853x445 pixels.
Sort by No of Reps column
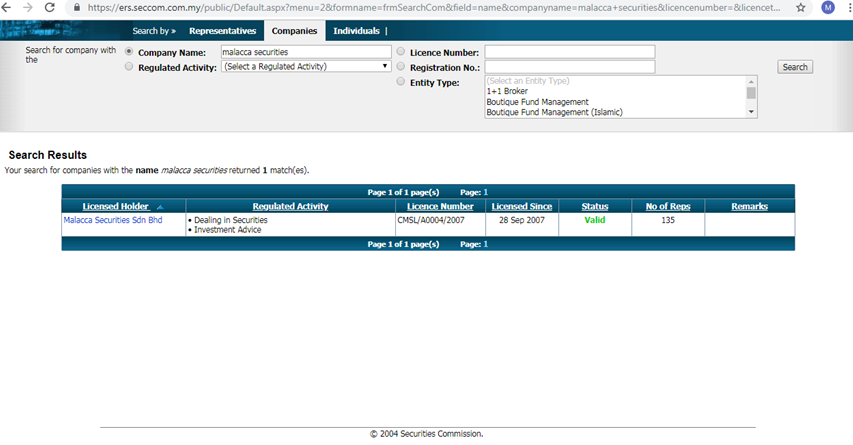668,206
